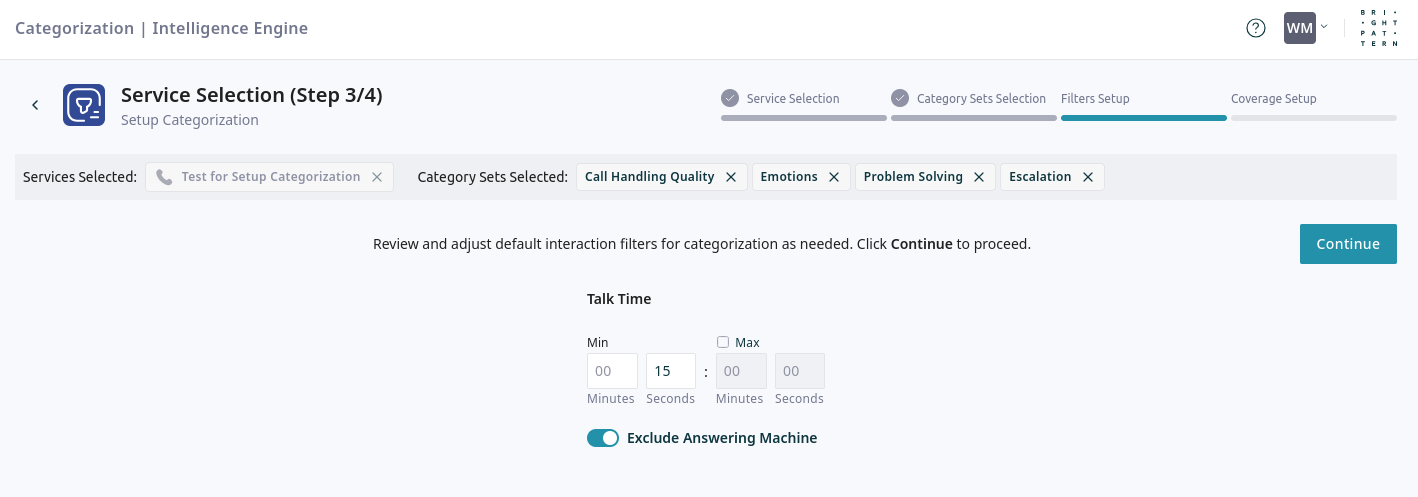Go to Category Sets Selection step
The width and height of the screenshot is (1418, 497).
tap(980, 99)
